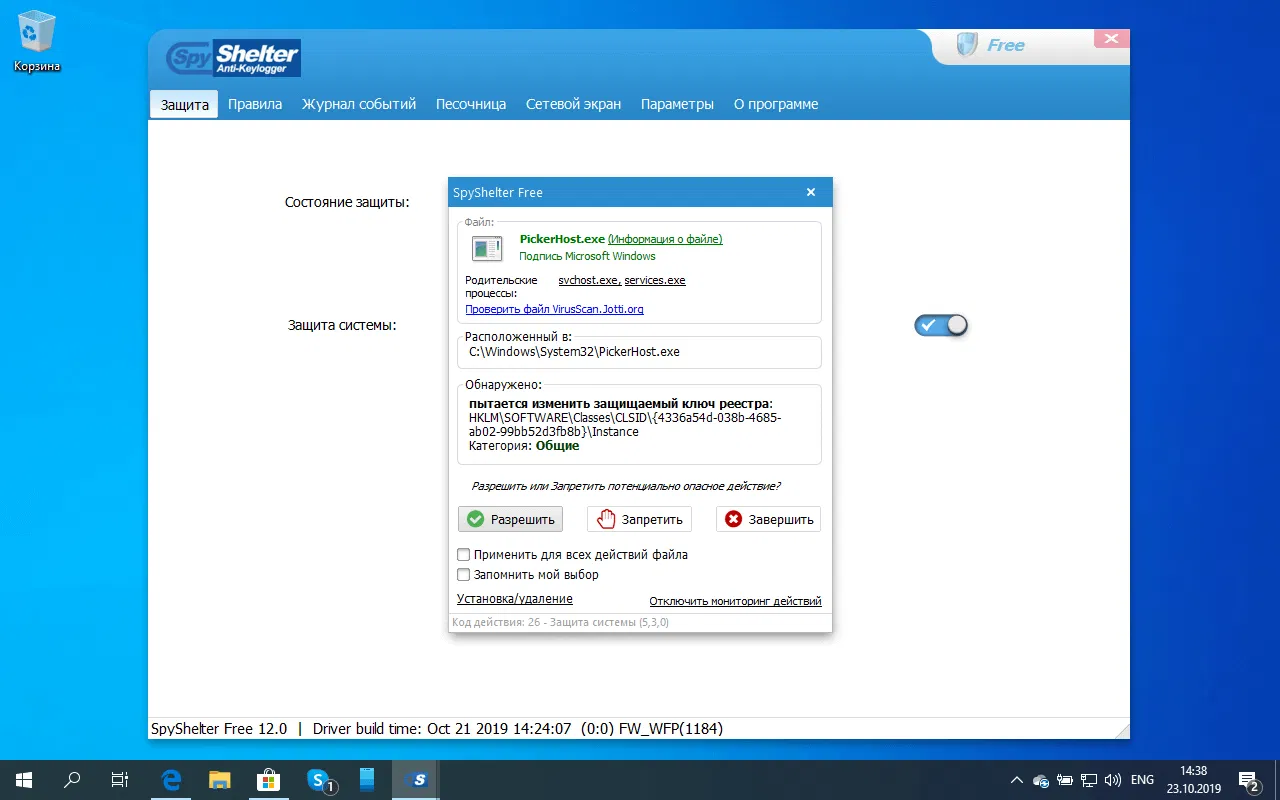
Task: Click the PickerHost.exe file name
Action: pos(562,240)
